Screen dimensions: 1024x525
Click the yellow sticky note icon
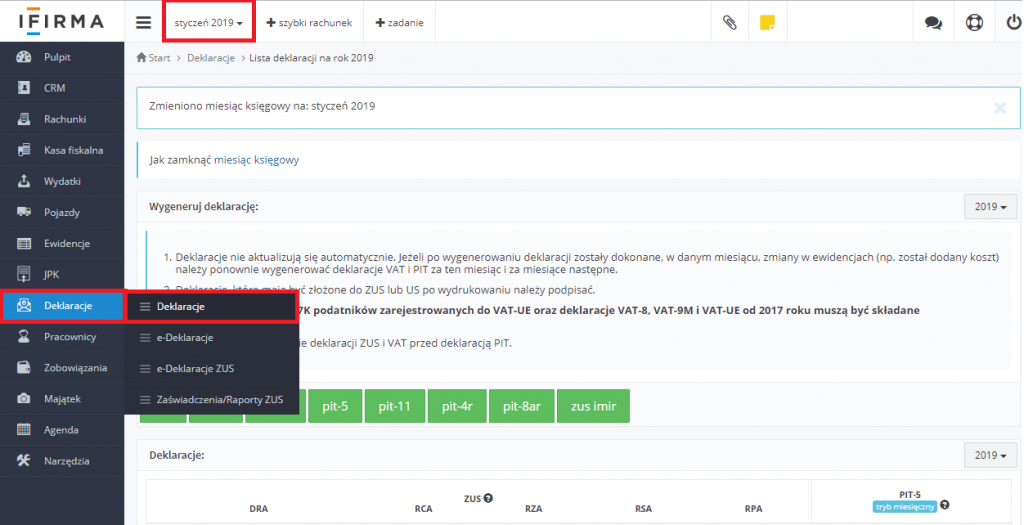pyautogui.click(x=767, y=22)
